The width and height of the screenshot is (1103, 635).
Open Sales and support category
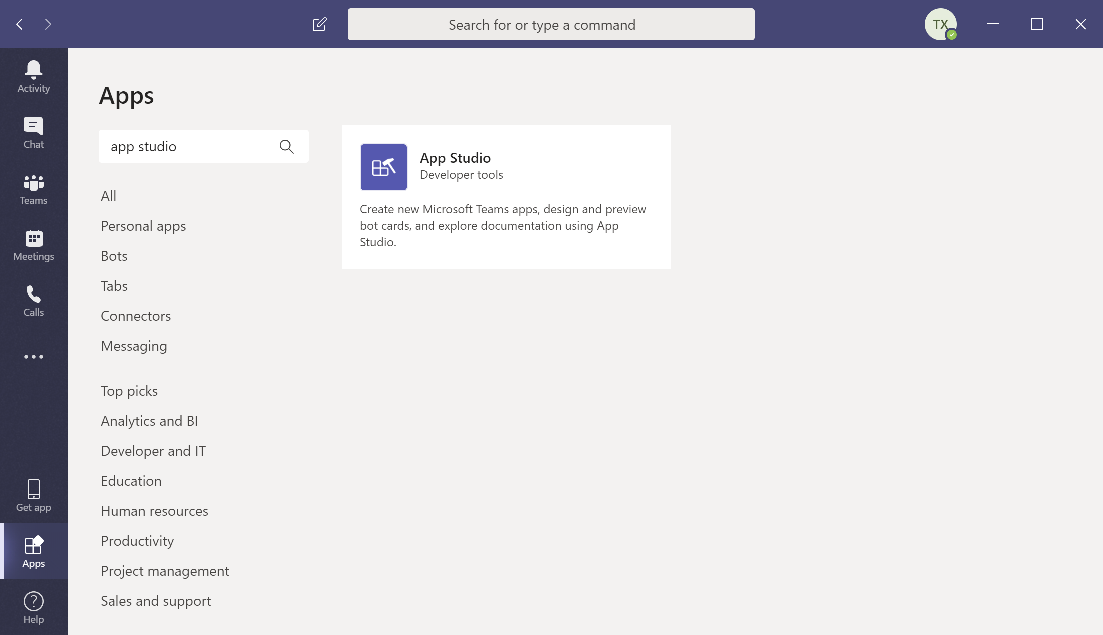coord(156,601)
